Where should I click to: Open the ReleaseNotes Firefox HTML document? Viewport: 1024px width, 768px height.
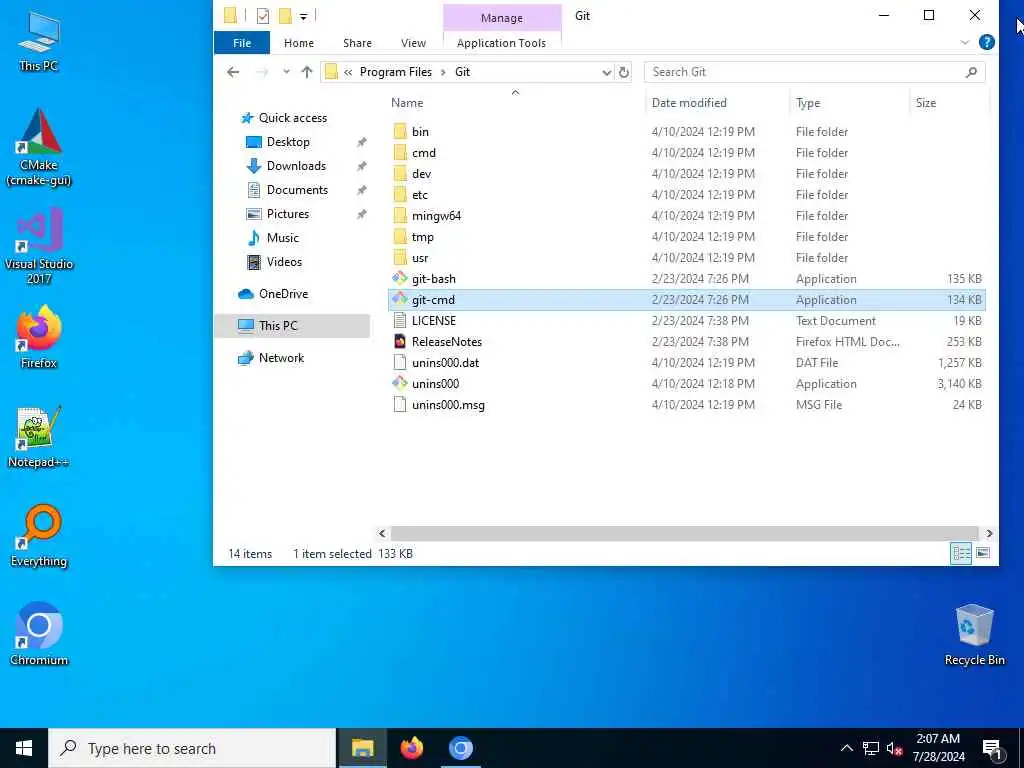pos(446,342)
